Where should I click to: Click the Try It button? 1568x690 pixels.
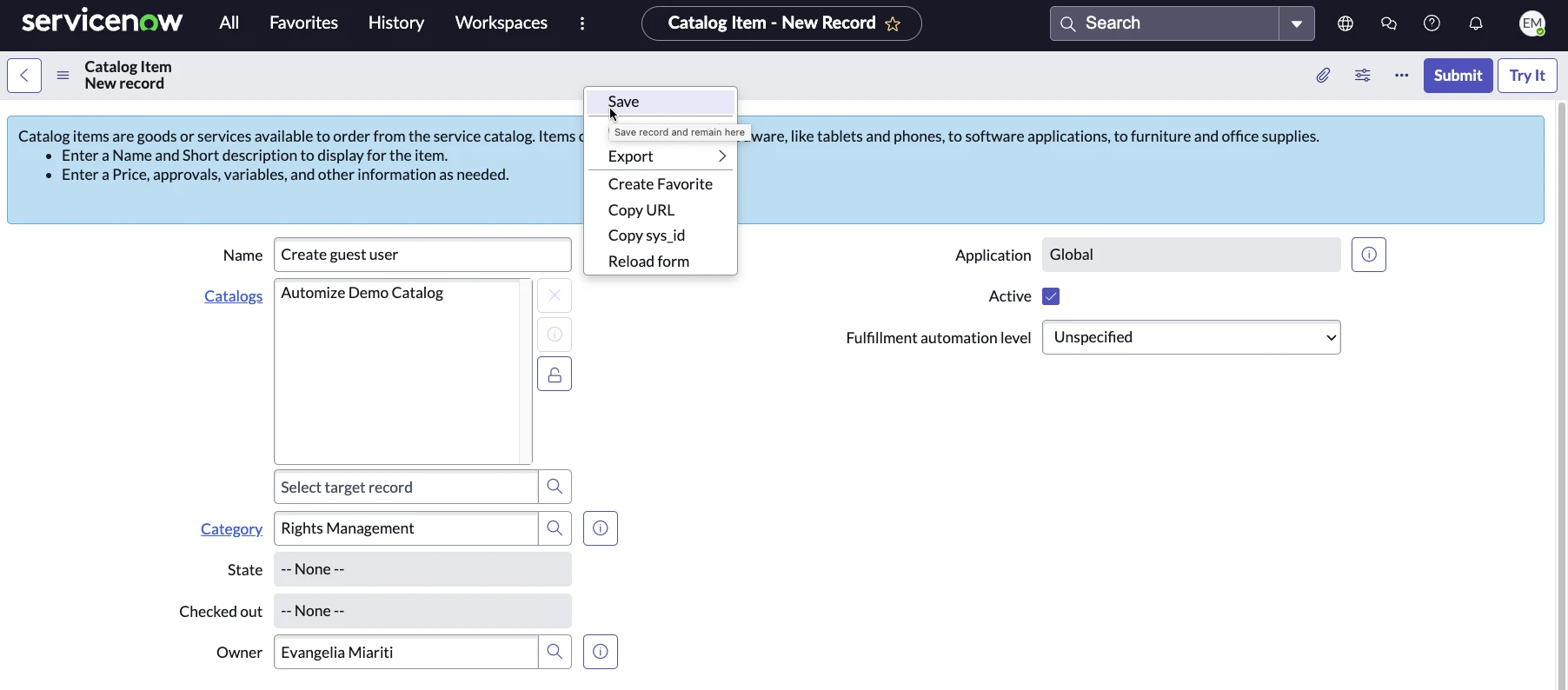click(1526, 76)
